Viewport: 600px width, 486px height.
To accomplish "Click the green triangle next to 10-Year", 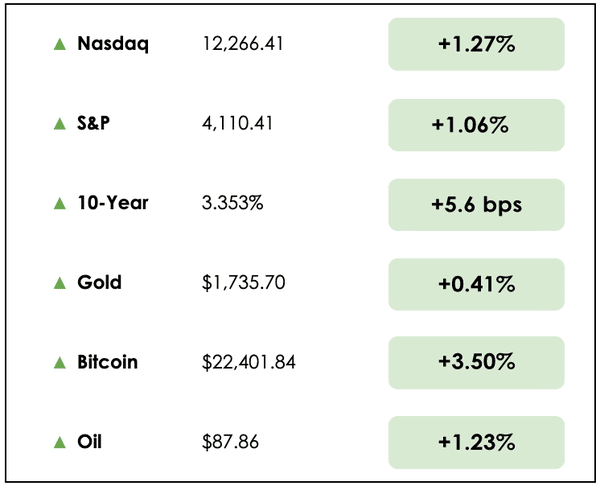I will pos(60,204).
